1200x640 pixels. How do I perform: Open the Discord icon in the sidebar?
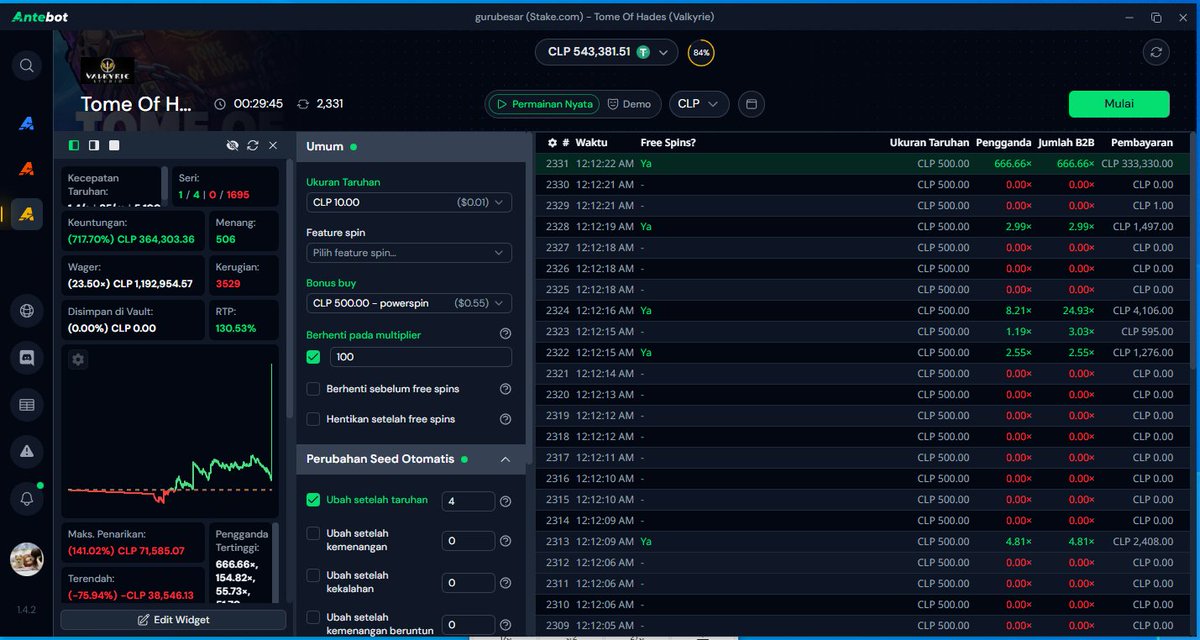click(x=27, y=357)
